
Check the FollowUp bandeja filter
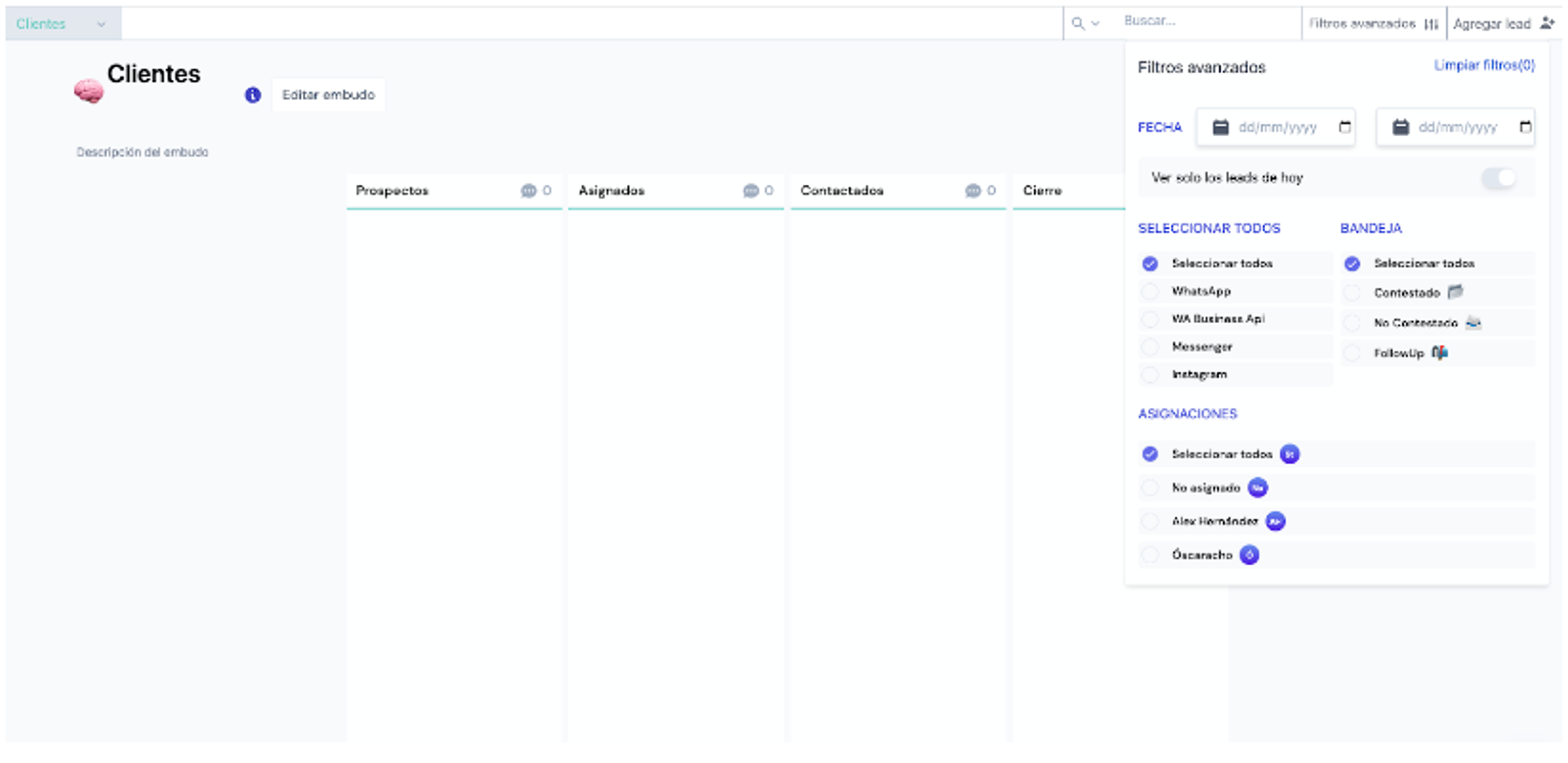1352,353
